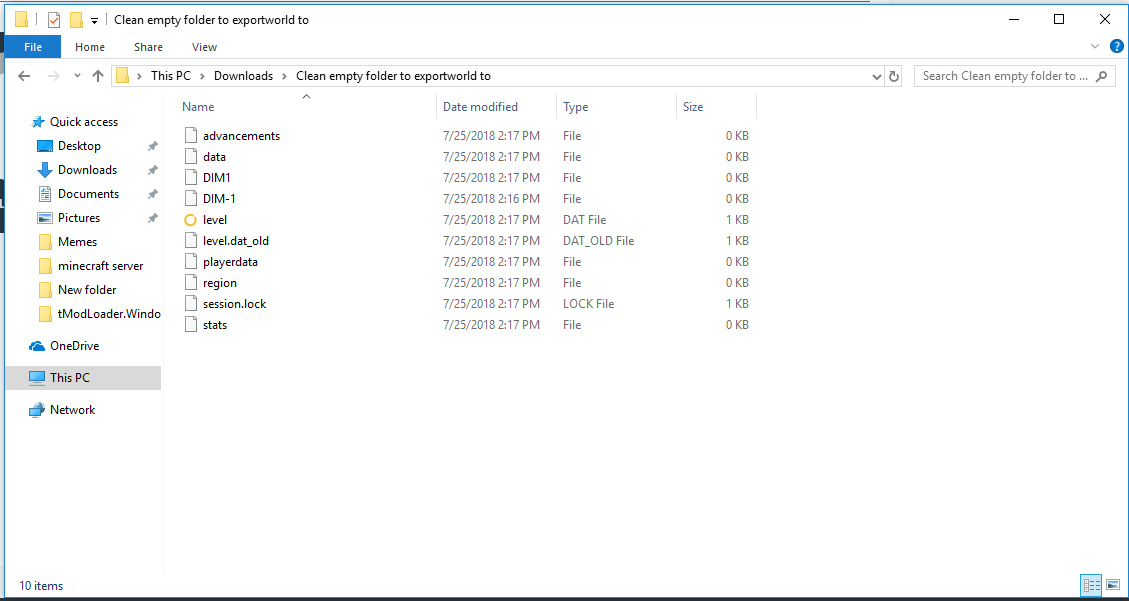
Task: Sort by the Size column header
Action: pos(693,107)
